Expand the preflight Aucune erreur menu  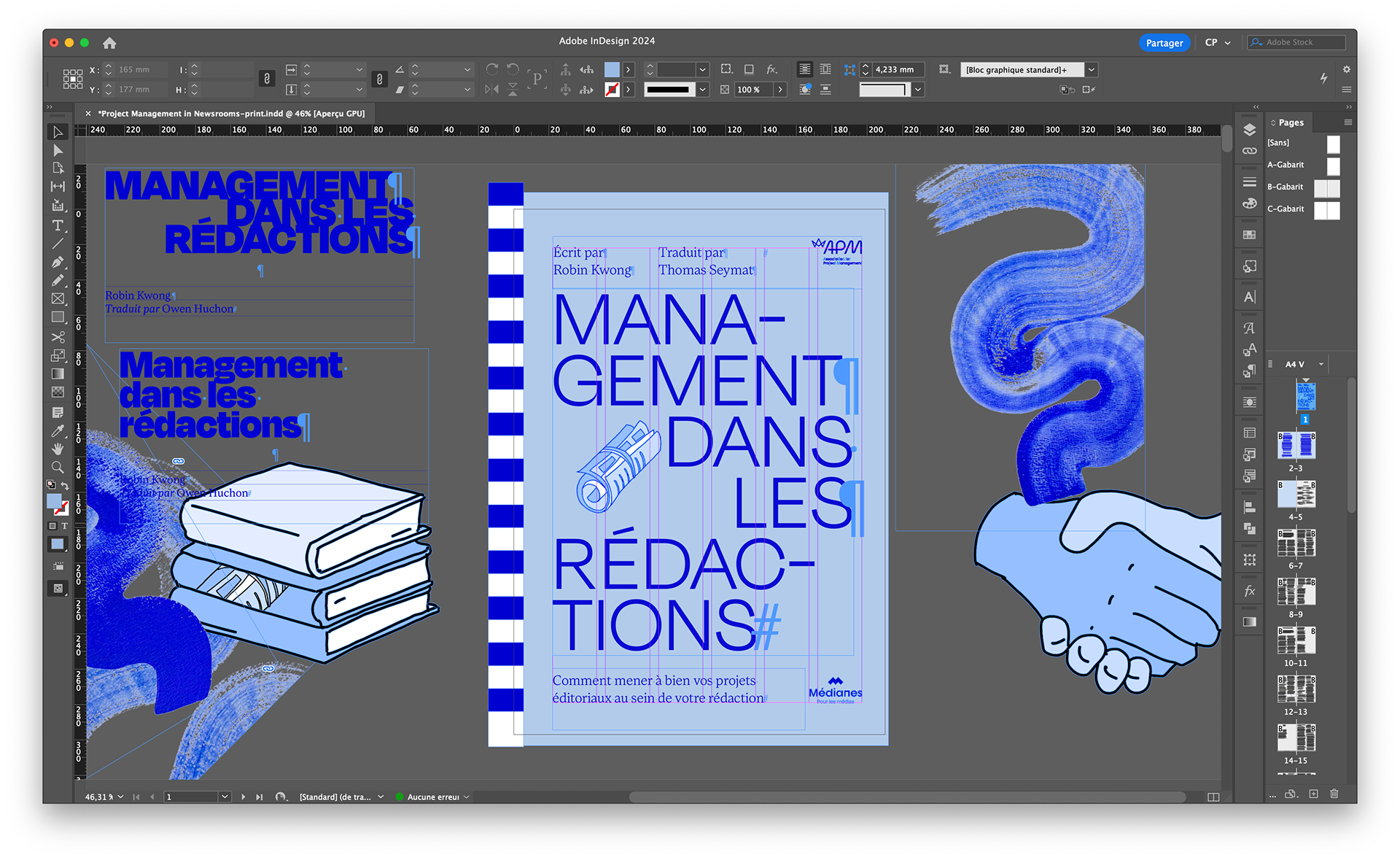pos(467,797)
